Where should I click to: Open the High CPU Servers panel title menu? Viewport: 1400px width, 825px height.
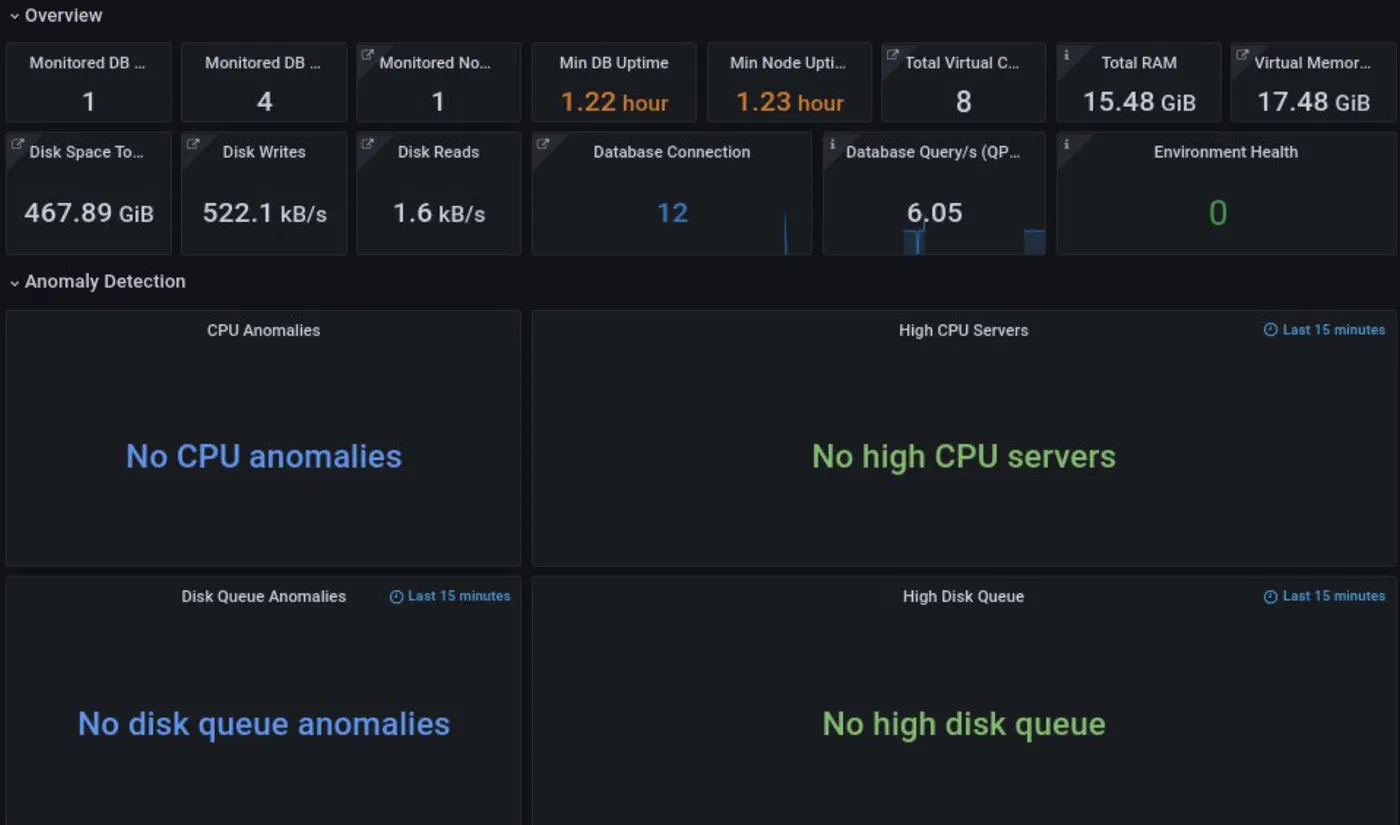(963, 330)
